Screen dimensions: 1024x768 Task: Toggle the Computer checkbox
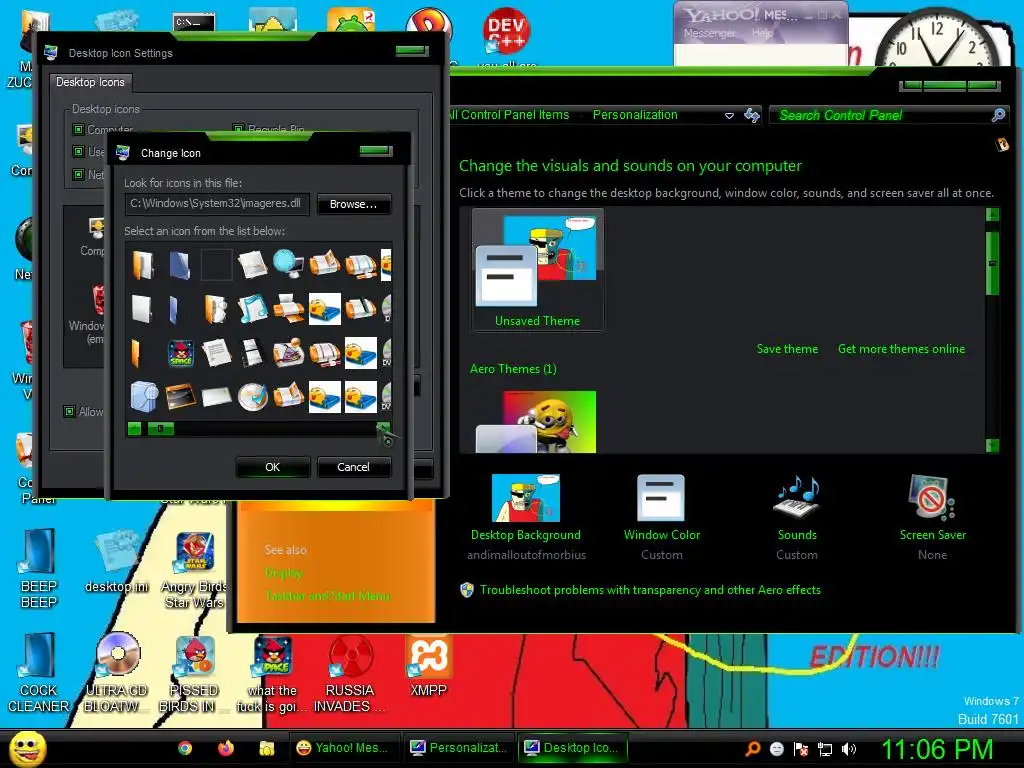78,129
